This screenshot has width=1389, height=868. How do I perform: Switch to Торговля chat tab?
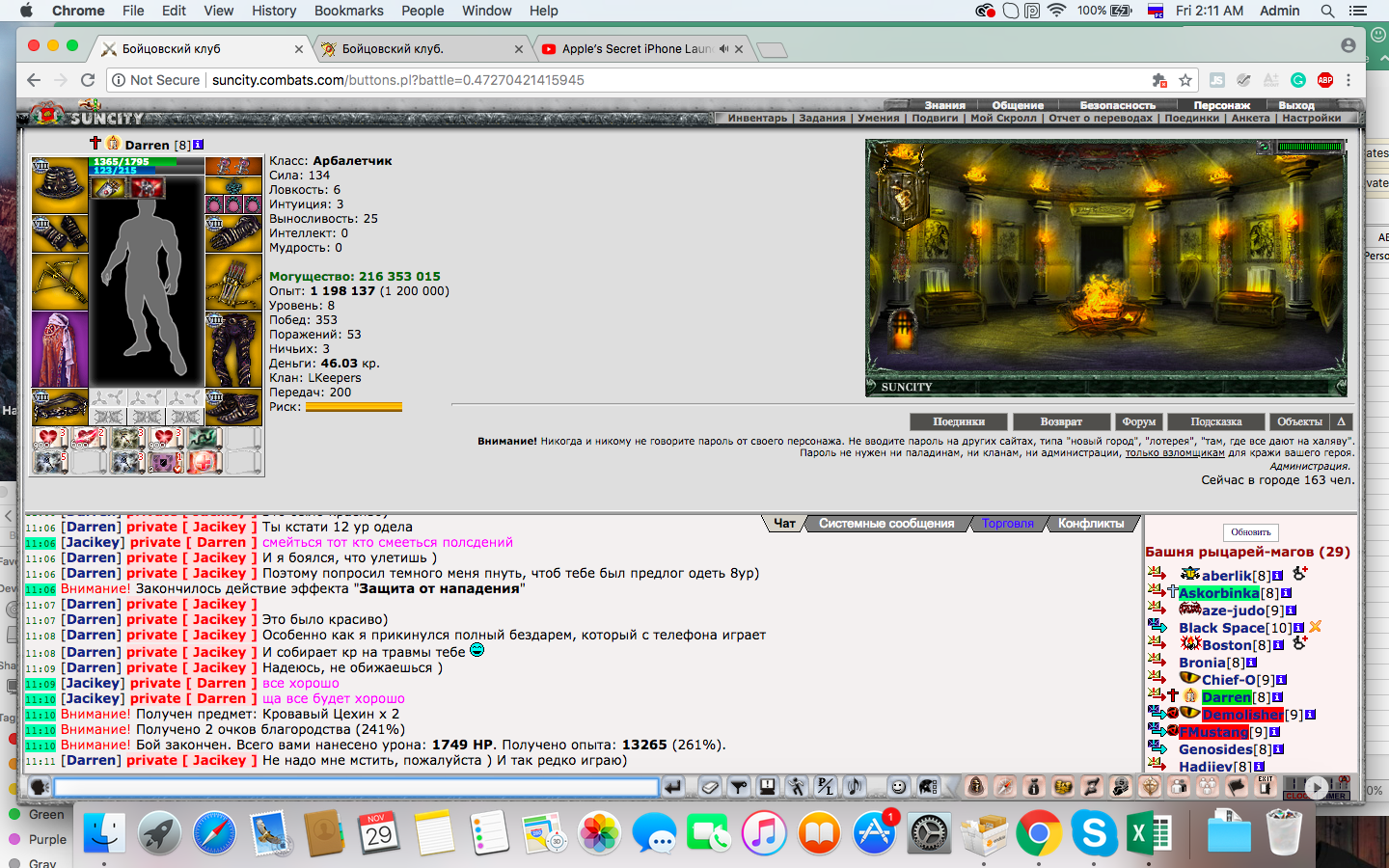(1007, 524)
